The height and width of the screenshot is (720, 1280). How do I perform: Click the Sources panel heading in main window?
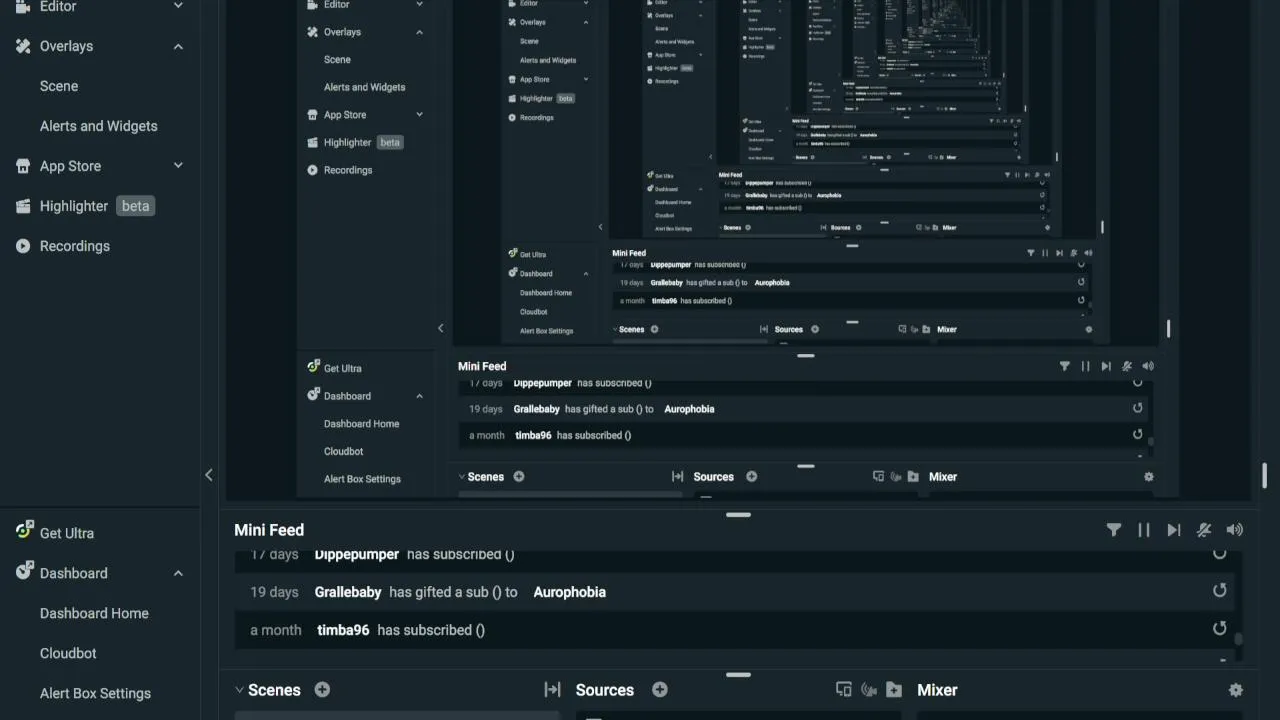pyautogui.click(x=605, y=690)
